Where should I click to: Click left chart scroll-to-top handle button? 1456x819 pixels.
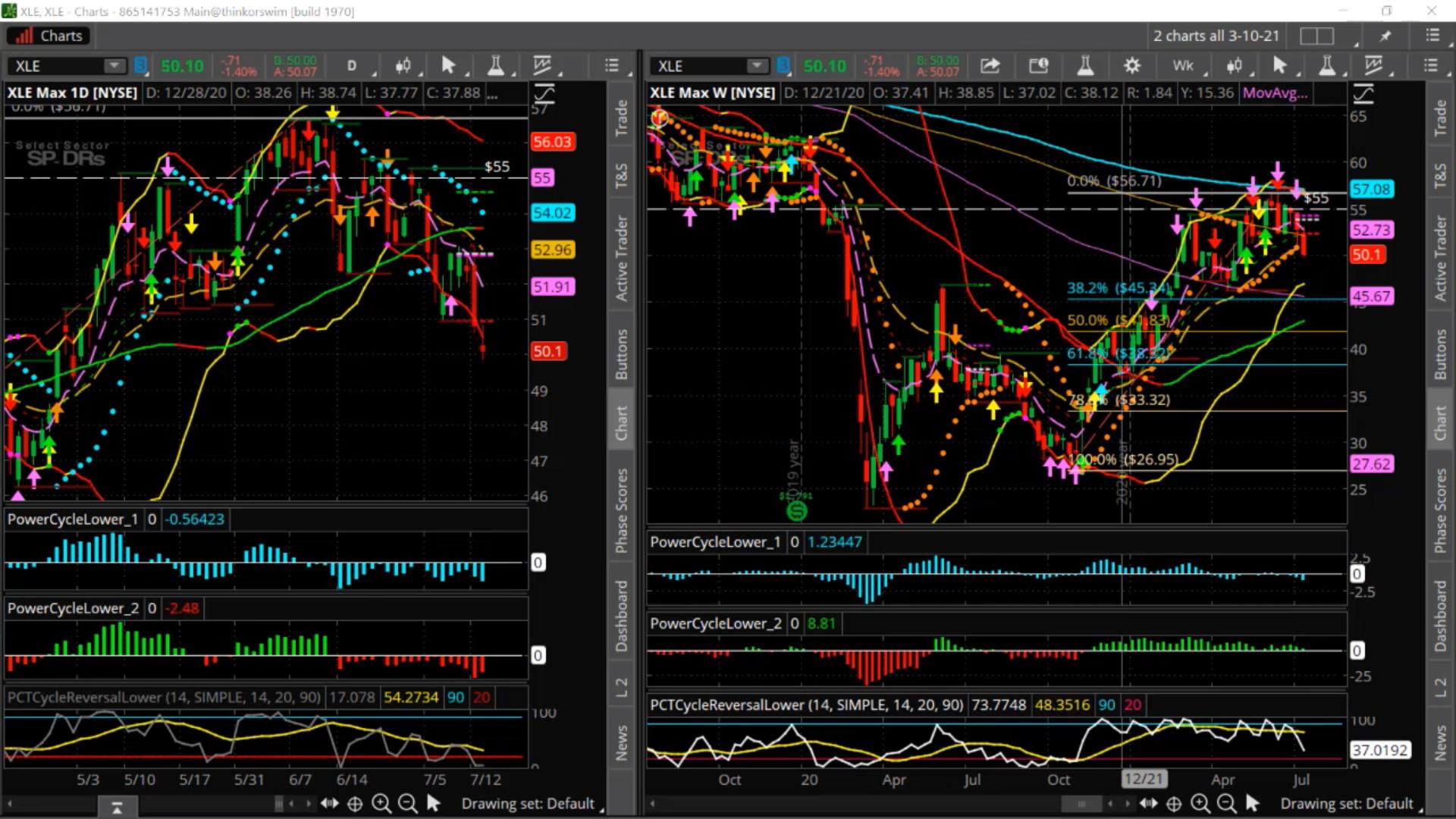coord(117,808)
